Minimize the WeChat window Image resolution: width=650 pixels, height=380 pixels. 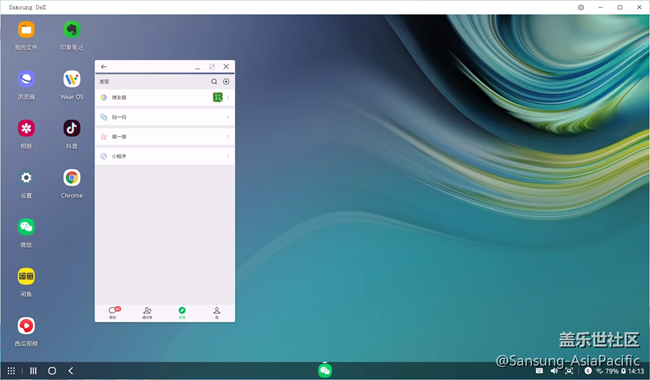click(198, 67)
